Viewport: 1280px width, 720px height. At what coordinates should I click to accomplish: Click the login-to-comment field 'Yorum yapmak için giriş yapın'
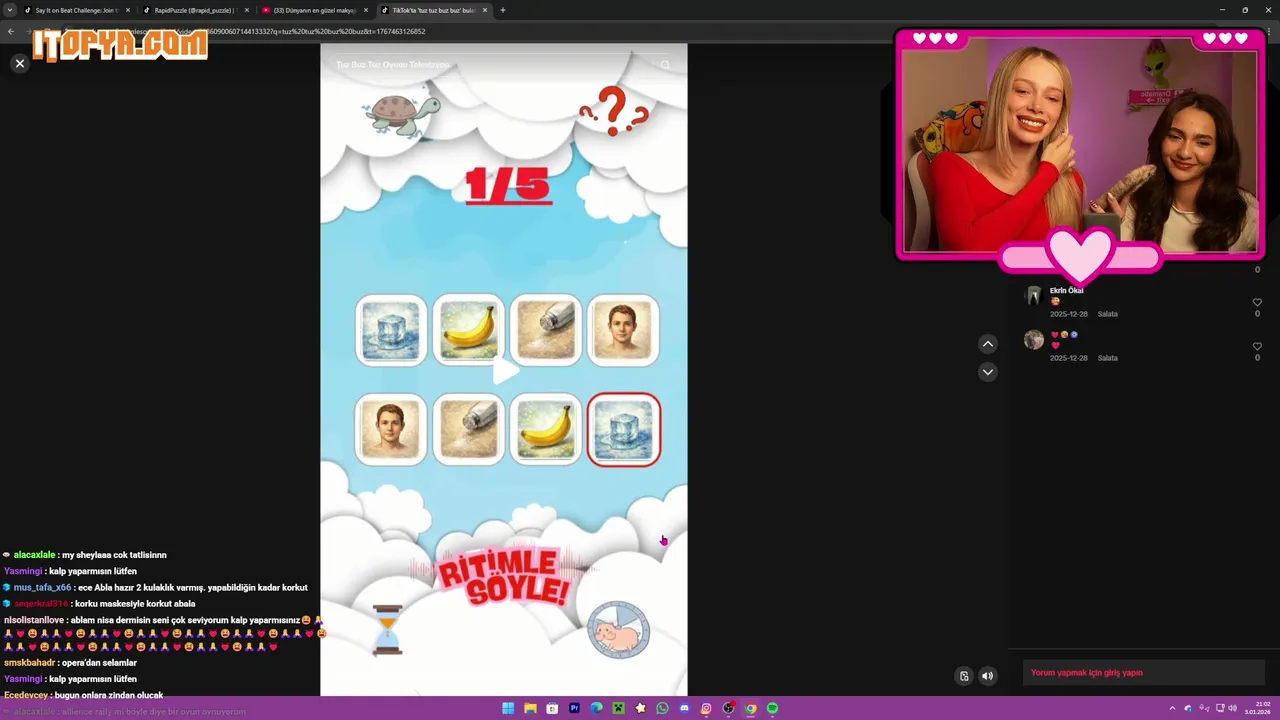pos(1143,673)
